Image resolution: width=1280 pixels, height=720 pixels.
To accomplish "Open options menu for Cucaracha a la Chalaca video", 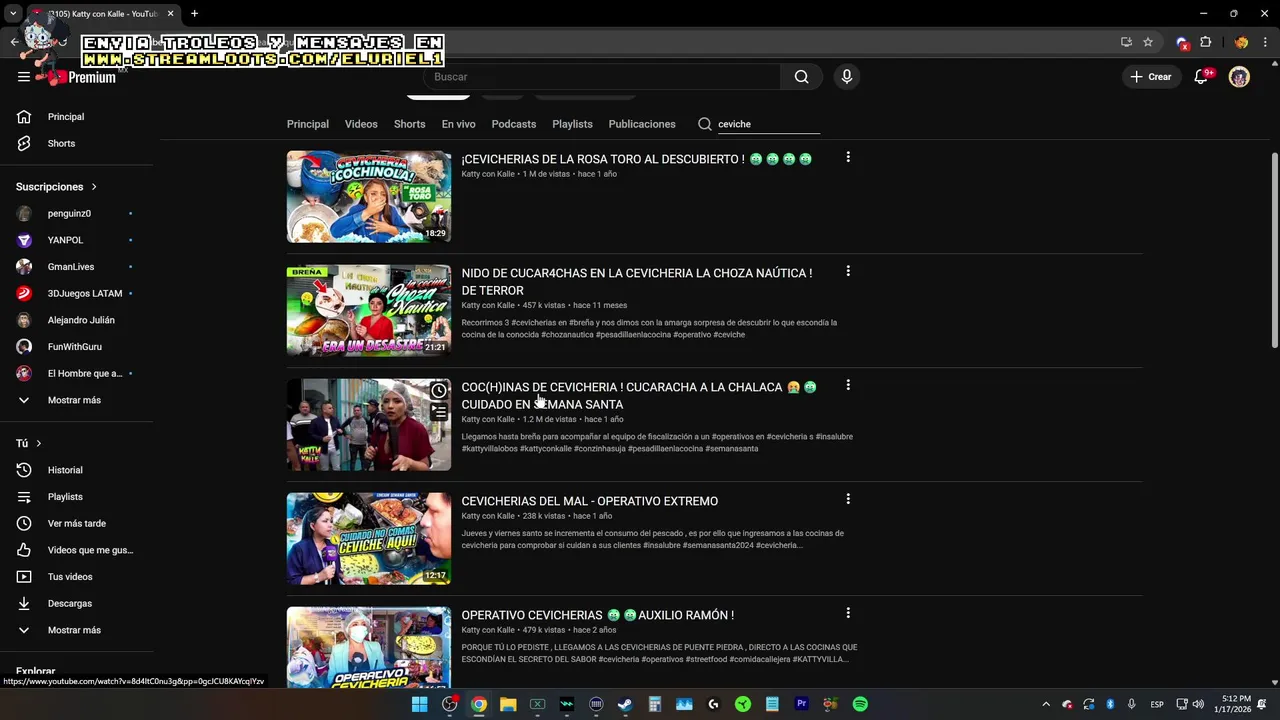I will coord(848,385).
